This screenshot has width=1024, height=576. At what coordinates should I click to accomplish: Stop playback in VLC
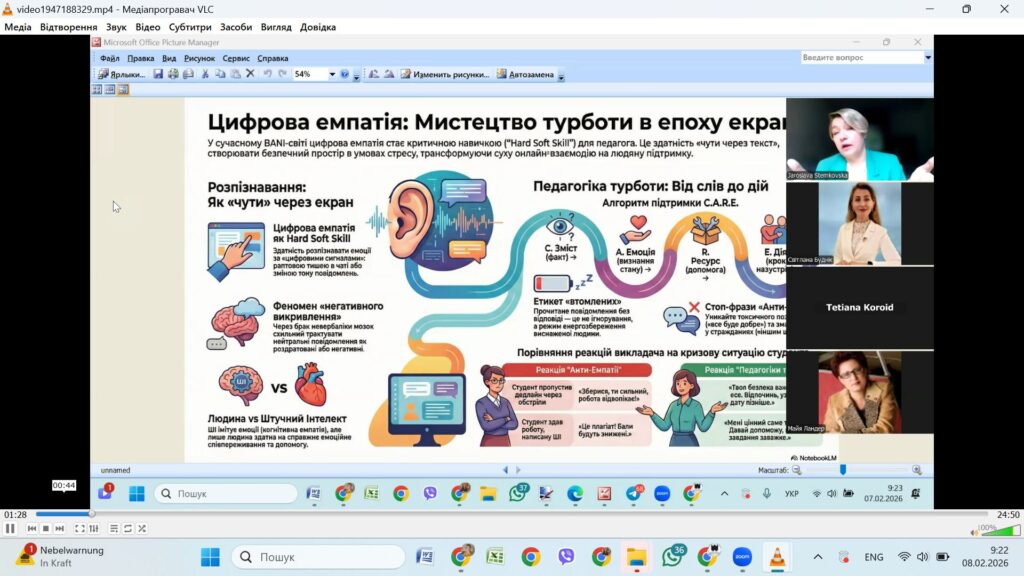point(46,528)
